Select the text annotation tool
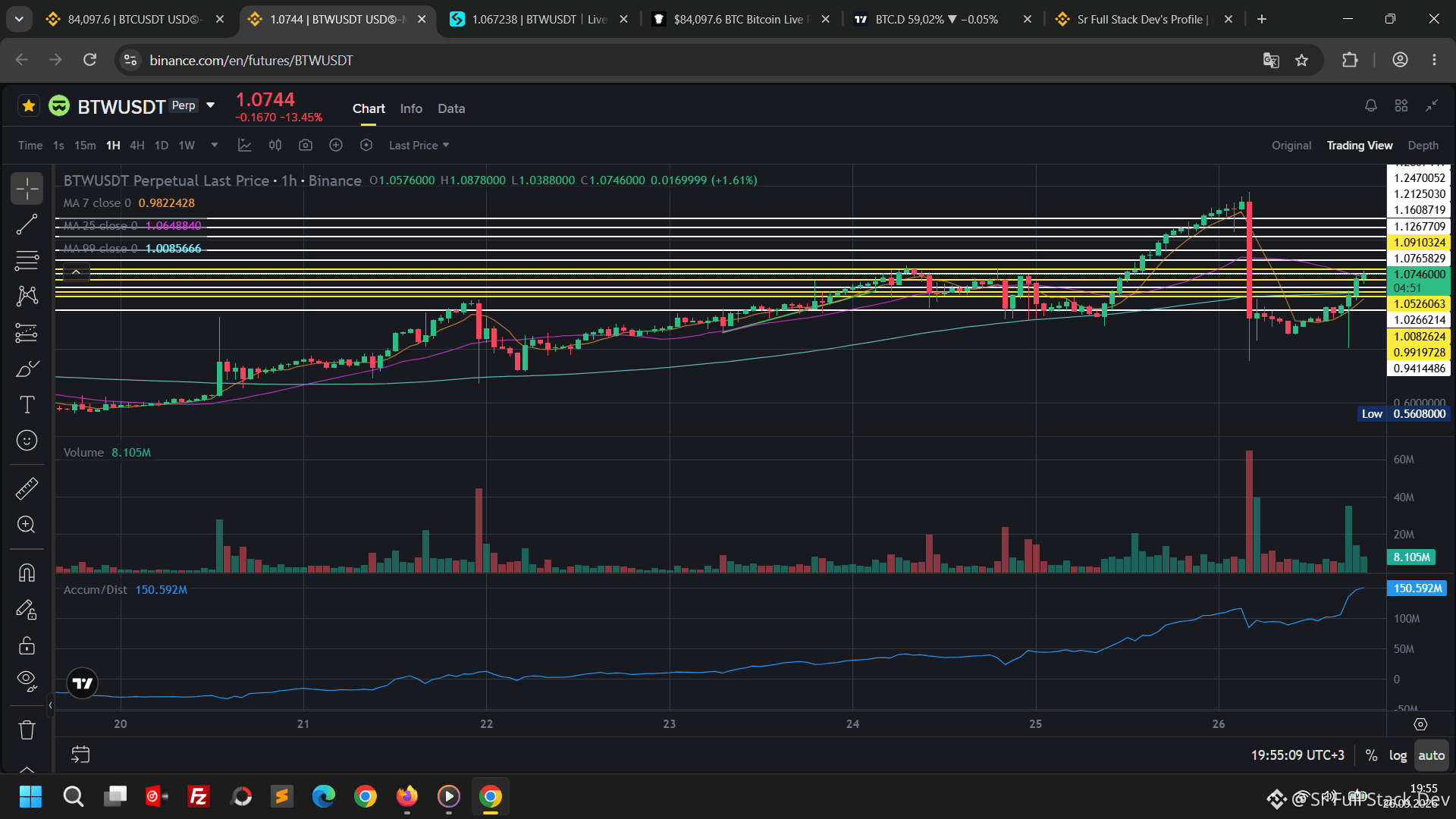This screenshot has height=819, width=1456. tap(27, 405)
